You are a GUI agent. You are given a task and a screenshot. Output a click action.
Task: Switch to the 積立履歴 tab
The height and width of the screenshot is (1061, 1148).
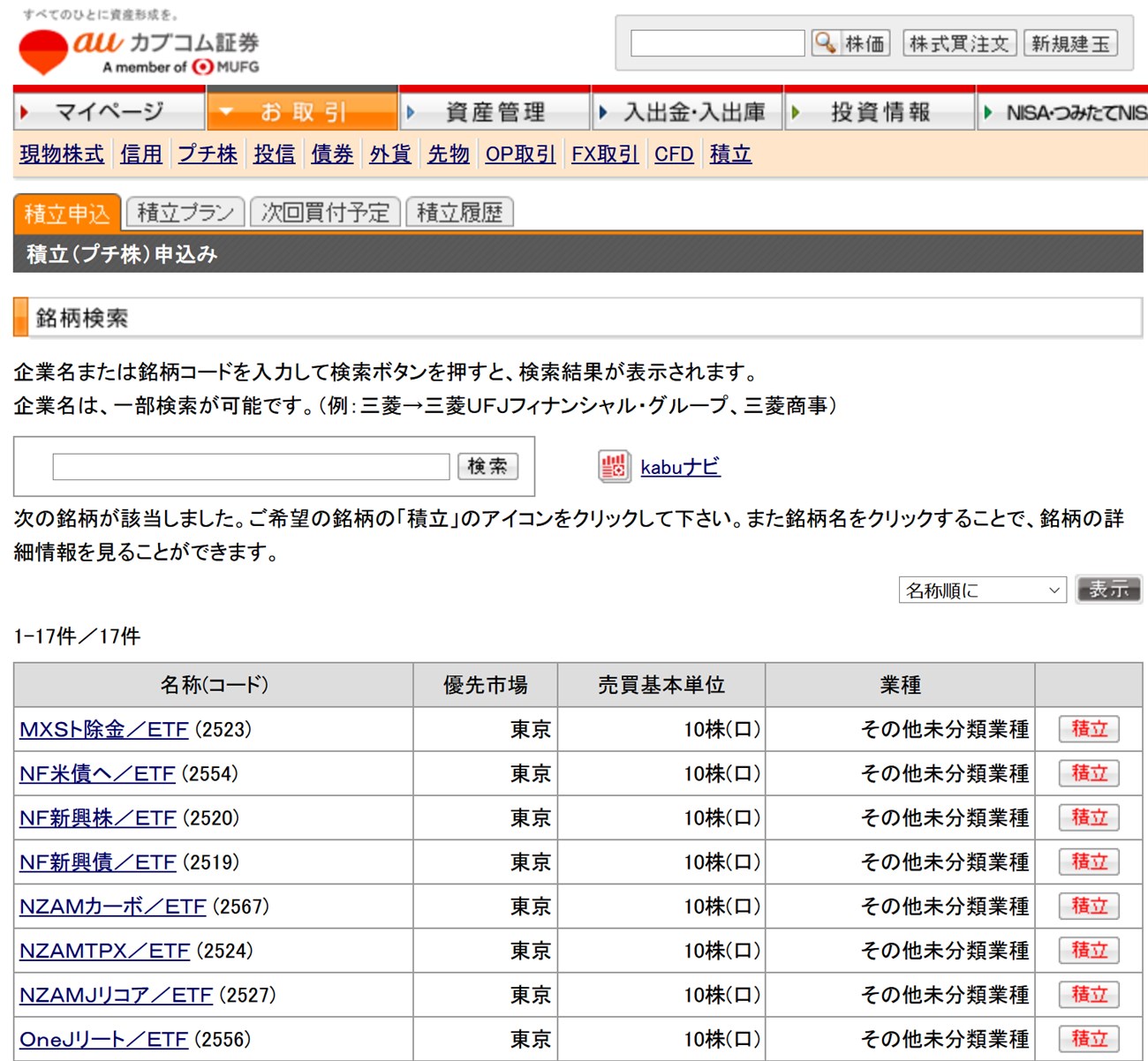click(x=459, y=213)
